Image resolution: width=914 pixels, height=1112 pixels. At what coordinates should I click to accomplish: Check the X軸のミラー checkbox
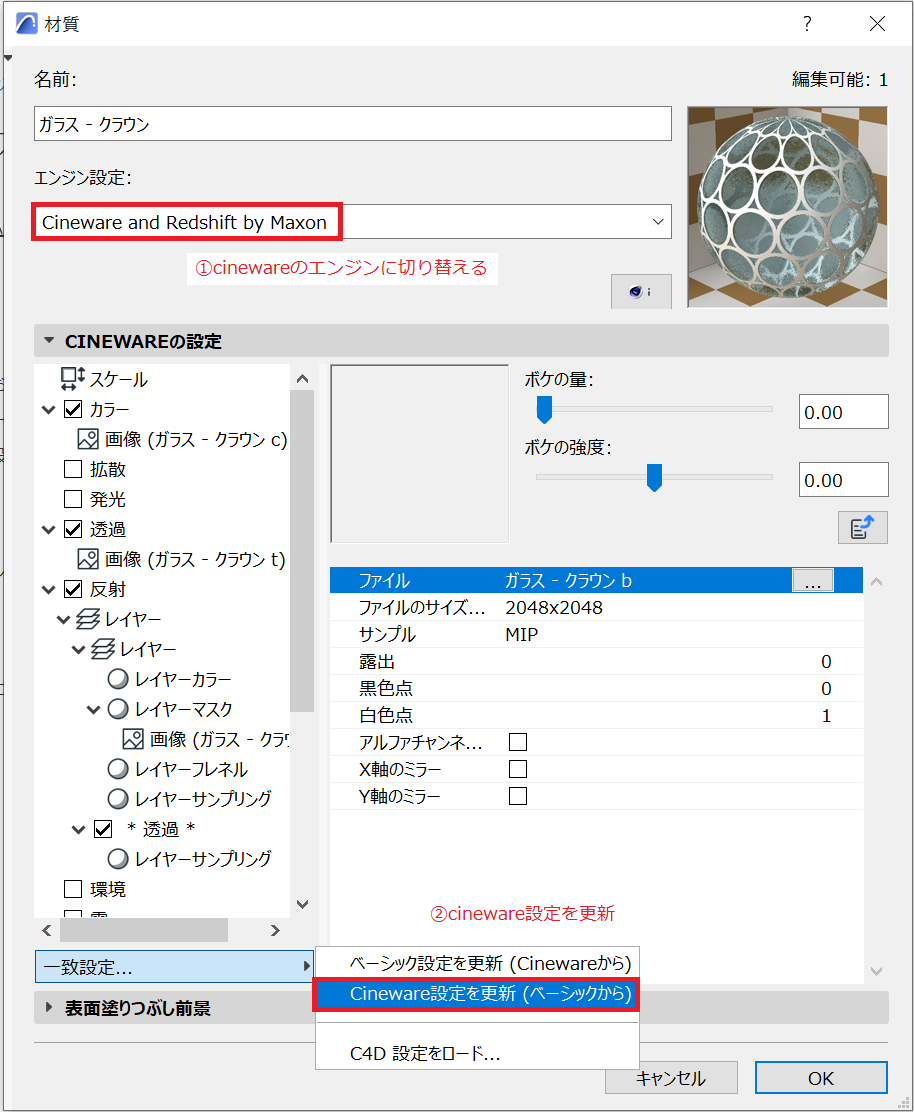pos(518,769)
